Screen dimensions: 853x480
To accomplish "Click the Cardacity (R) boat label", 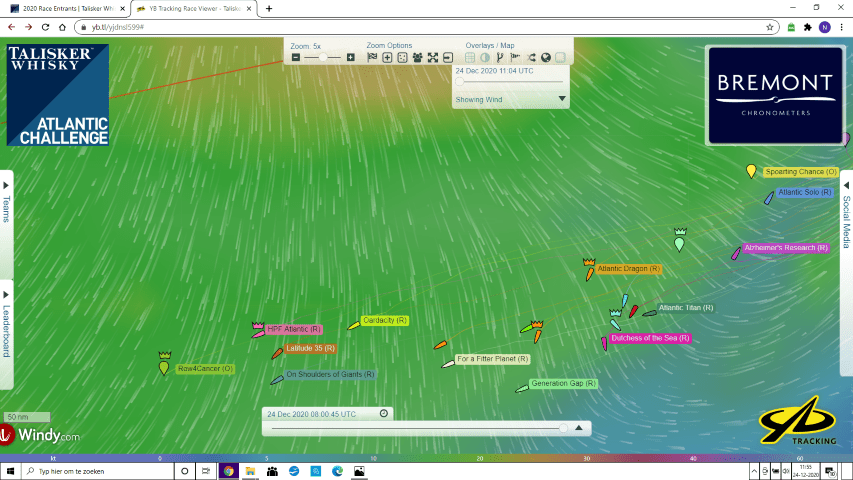I will [385, 320].
